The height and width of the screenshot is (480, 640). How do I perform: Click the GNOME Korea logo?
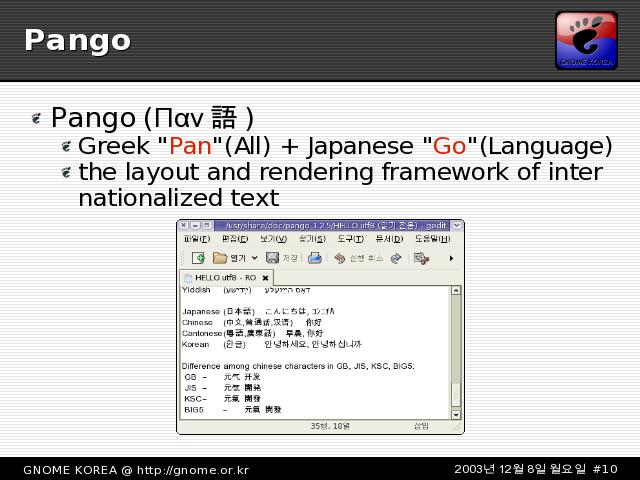(x=586, y=40)
